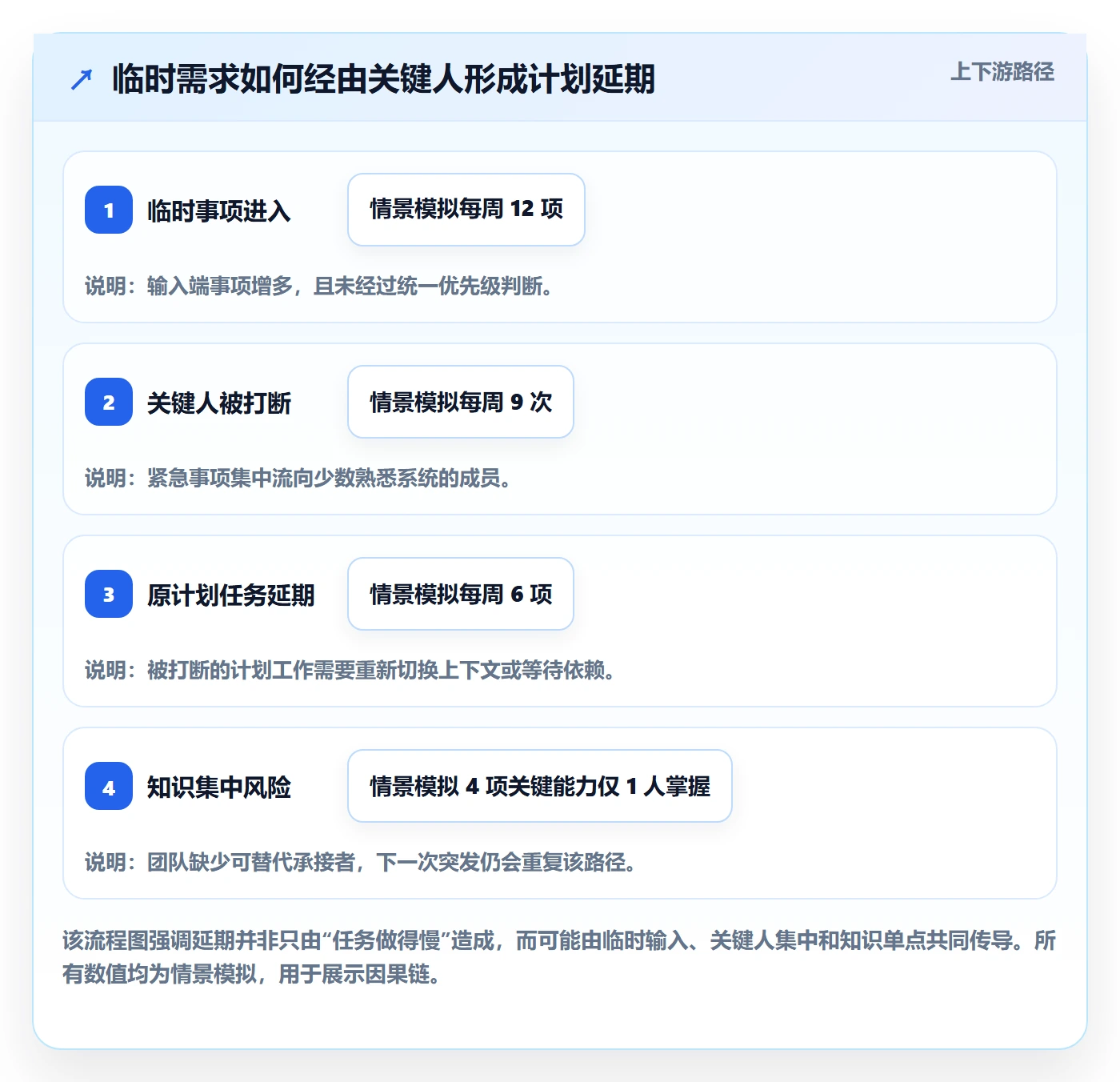
Task: Click the 情景模拟 4 项关键能力仅 1 人掌握 chip
Action: coord(540,786)
